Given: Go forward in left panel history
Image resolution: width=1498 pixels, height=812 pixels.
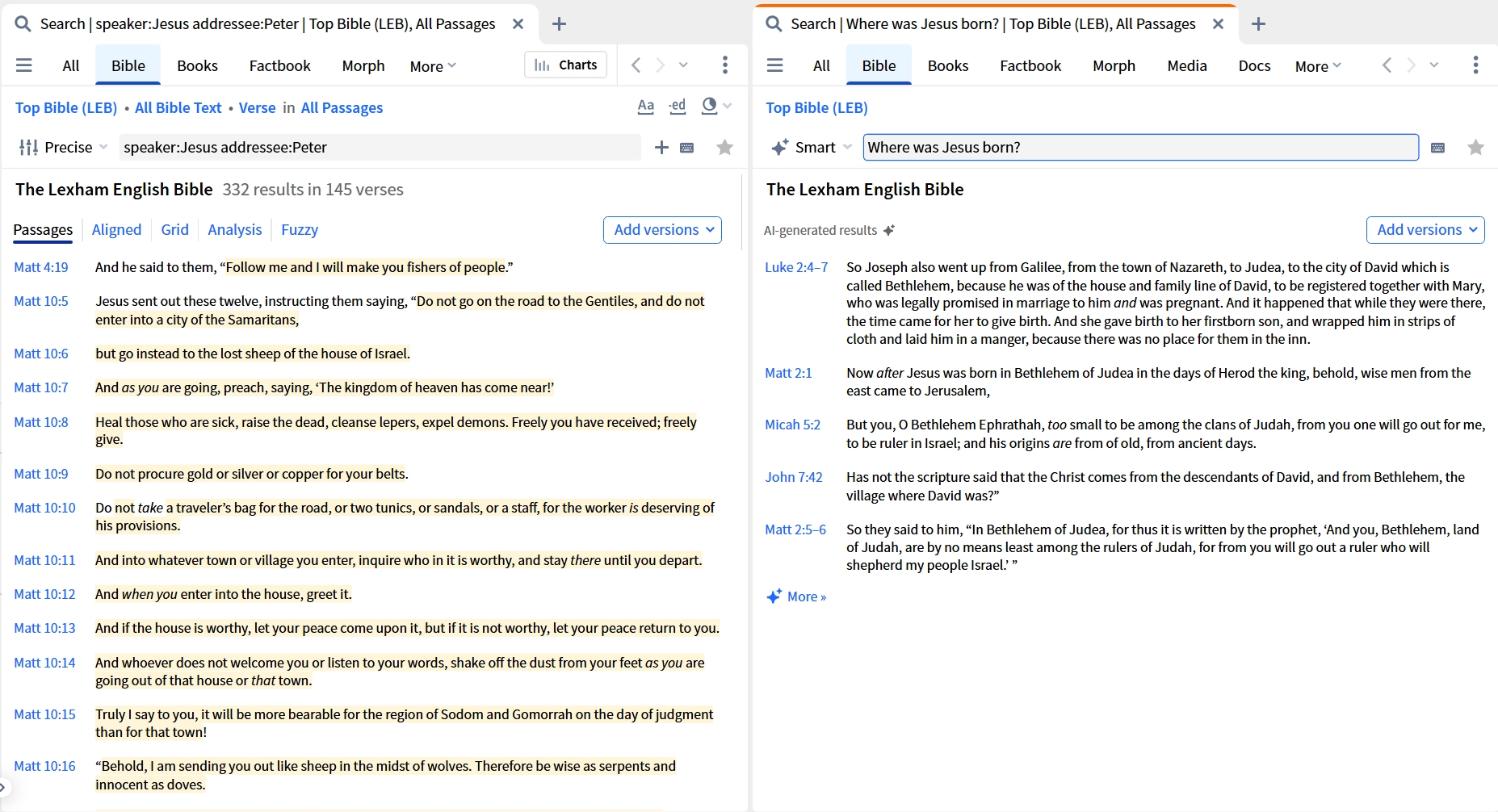Looking at the screenshot, I should pyautogui.click(x=661, y=65).
